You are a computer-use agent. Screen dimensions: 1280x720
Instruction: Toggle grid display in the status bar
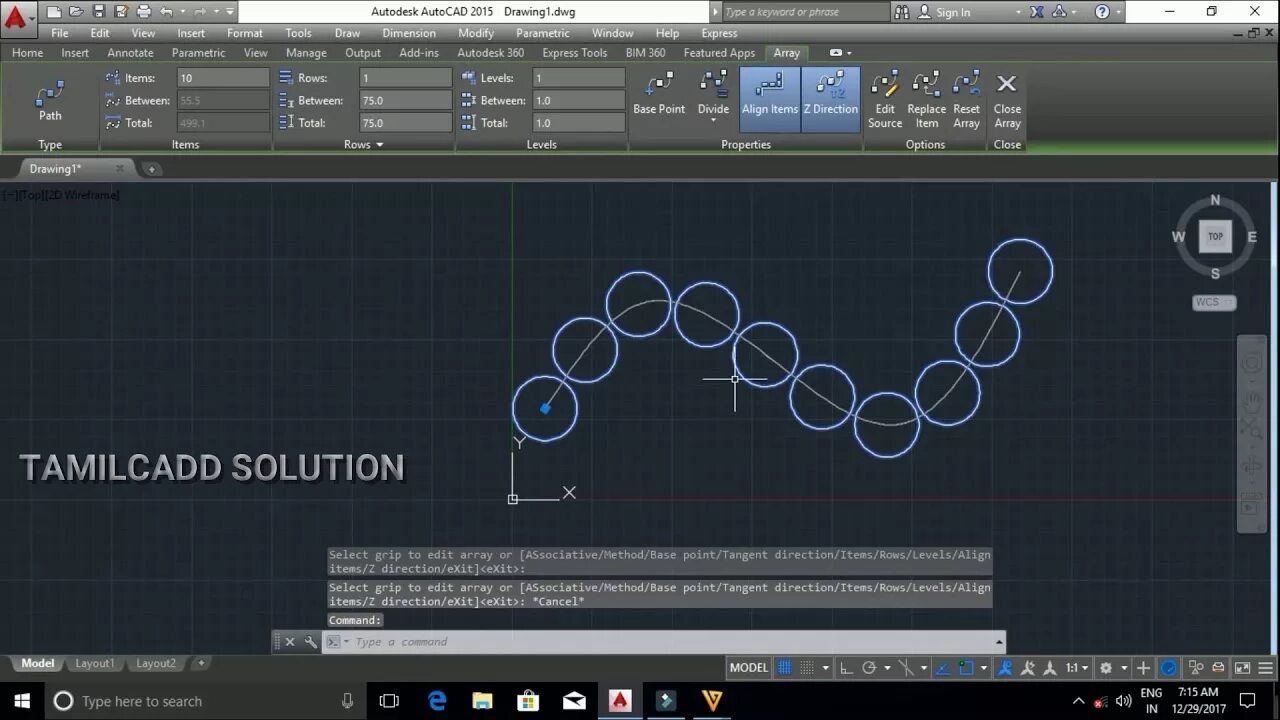(784, 668)
